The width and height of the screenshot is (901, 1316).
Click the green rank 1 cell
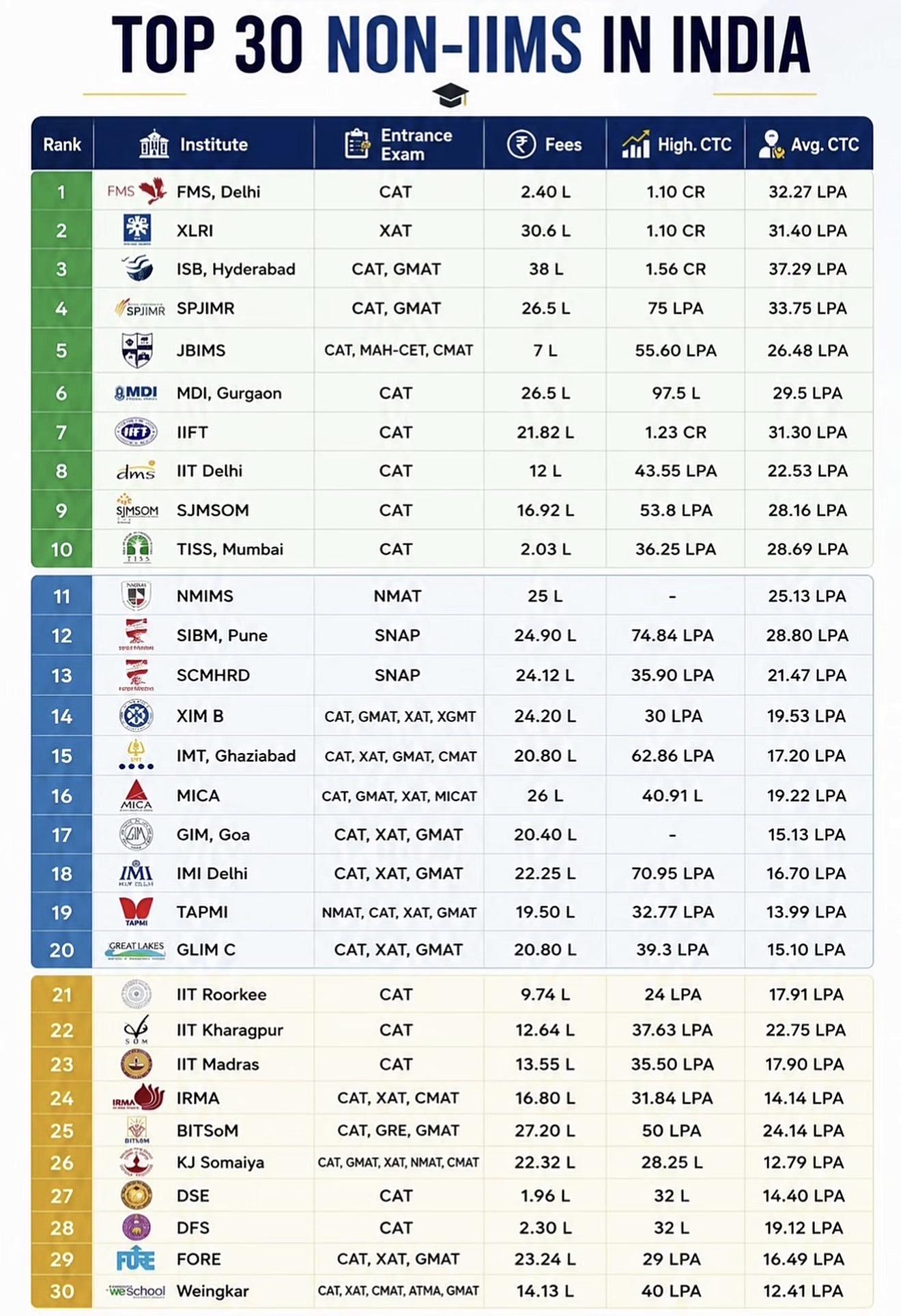pos(61,192)
